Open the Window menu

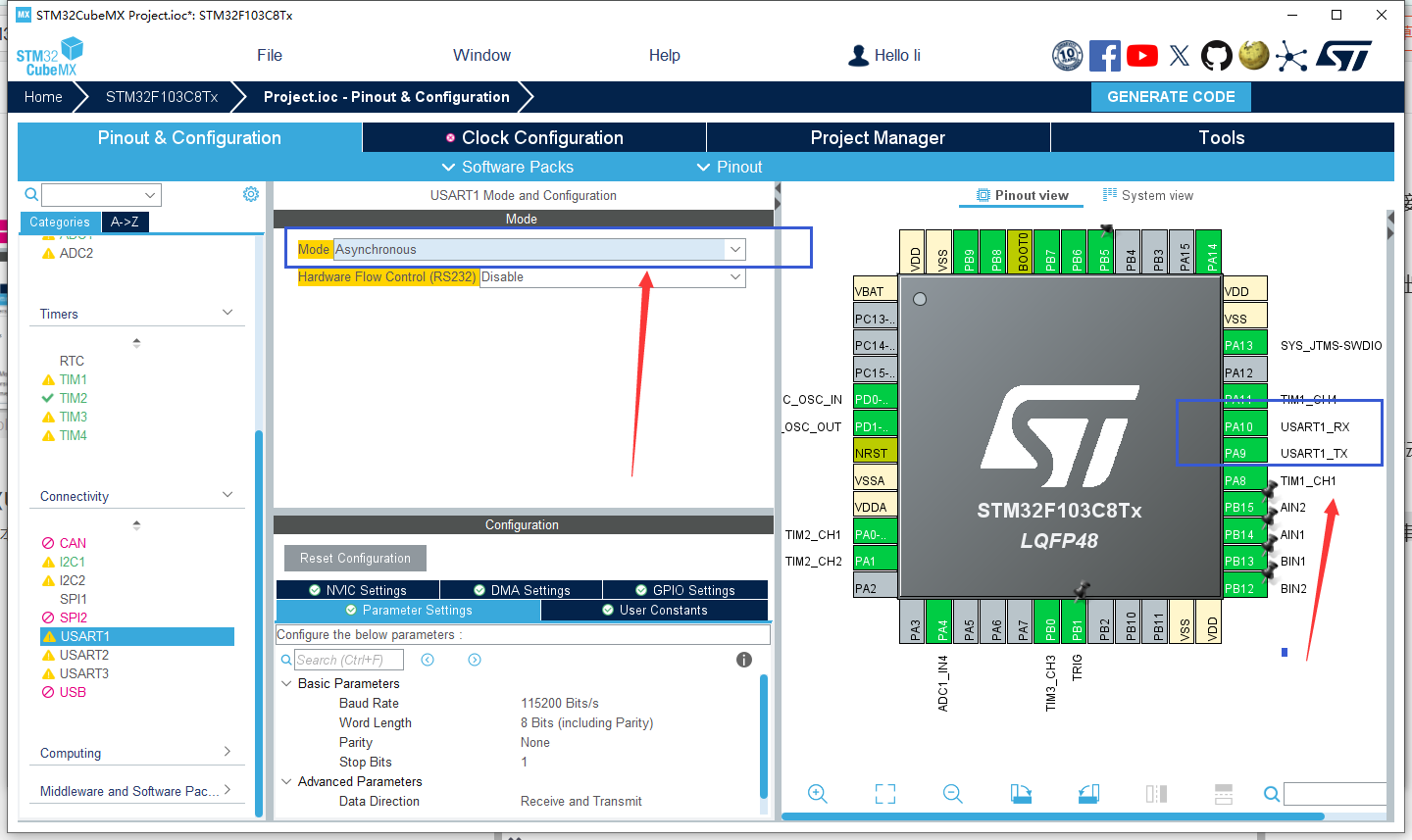coord(481,55)
